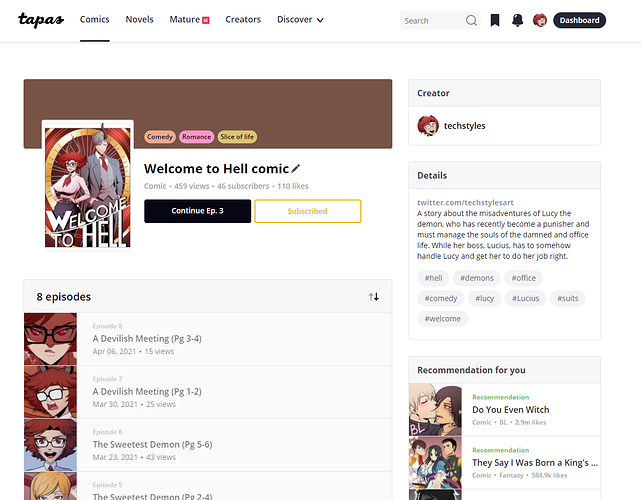642x500 pixels.
Task: Go to the Novels tab
Action: coord(139,20)
